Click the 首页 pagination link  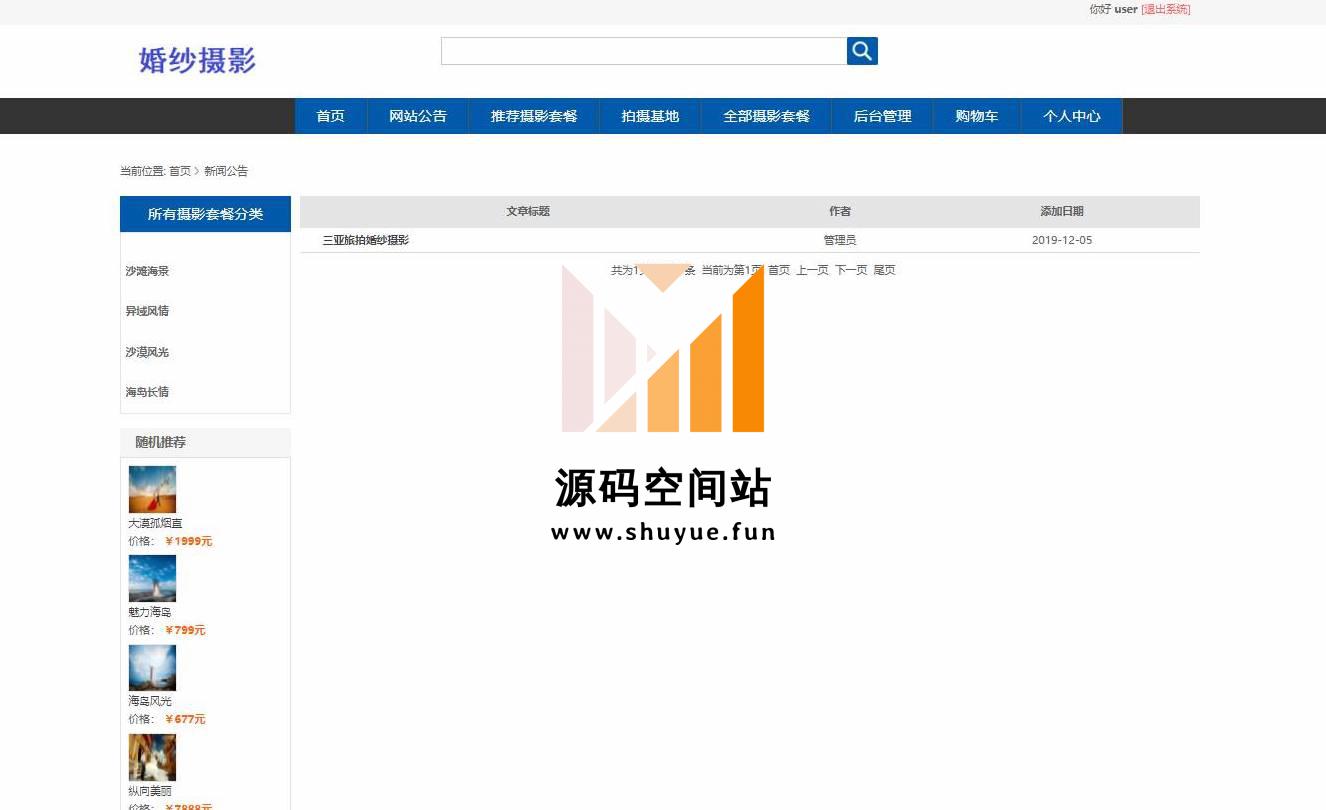pyautogui.click(x=779, y=270)
